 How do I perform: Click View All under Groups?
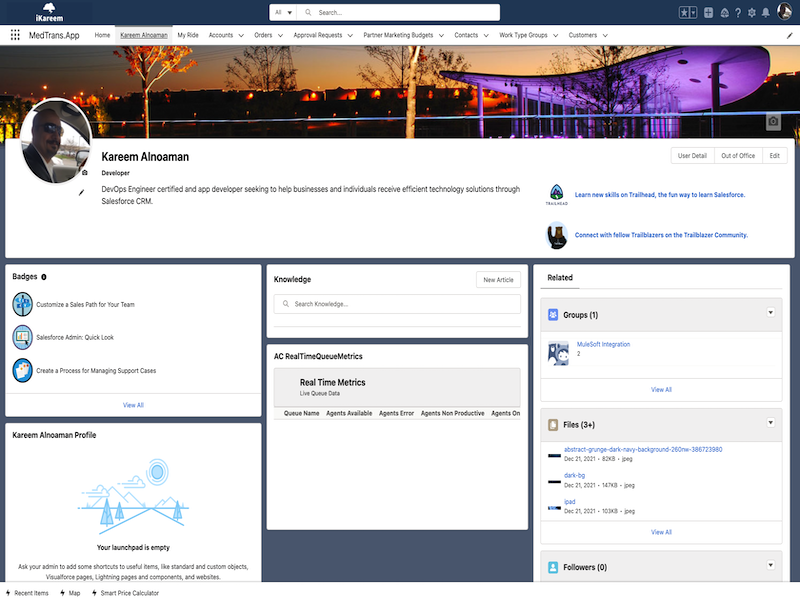tap(661, 390)
